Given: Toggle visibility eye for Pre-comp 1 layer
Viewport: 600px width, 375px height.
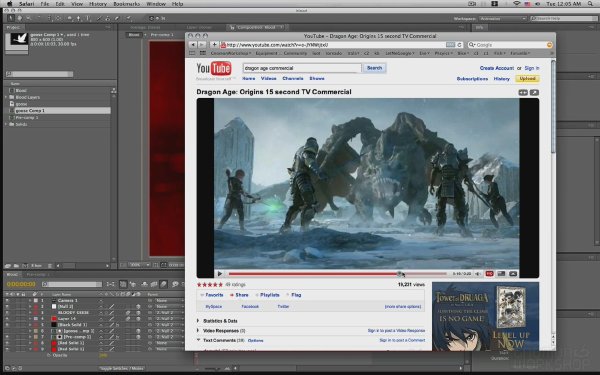Looking at the screenshot, I should pyautogui.click(x=7, y=337).
